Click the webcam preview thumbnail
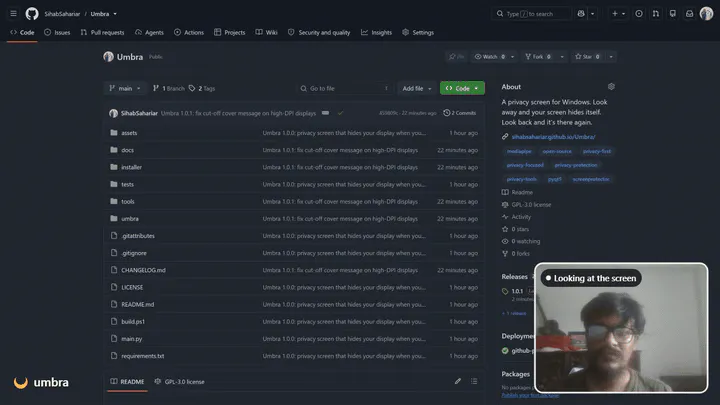720x405 pixels. (x=621, y=328)
